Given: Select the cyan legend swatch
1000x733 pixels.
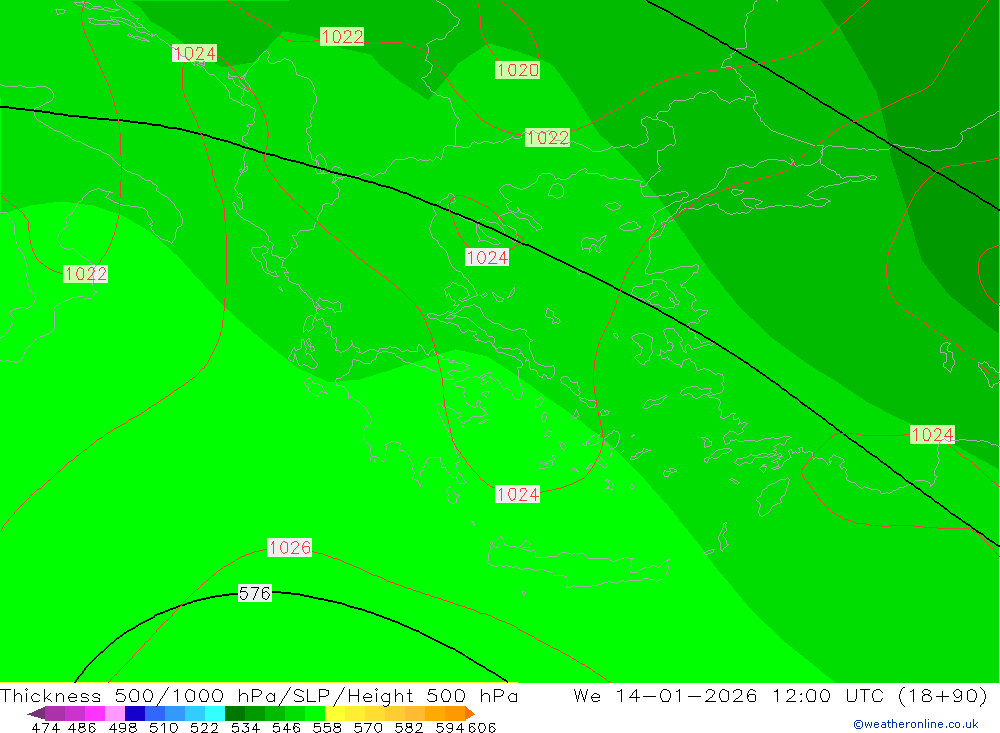Looking at the screenshot, I should (x=215, y=713).
